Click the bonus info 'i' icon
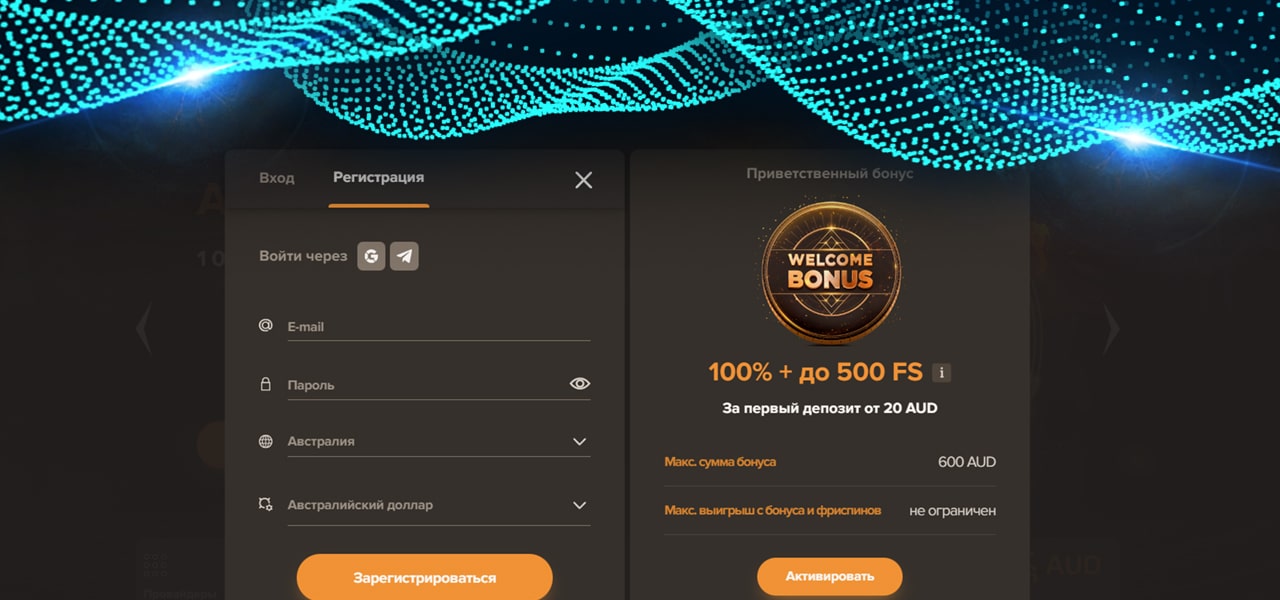The width and height of the screenshot is (1280, 600). point(941,373)
